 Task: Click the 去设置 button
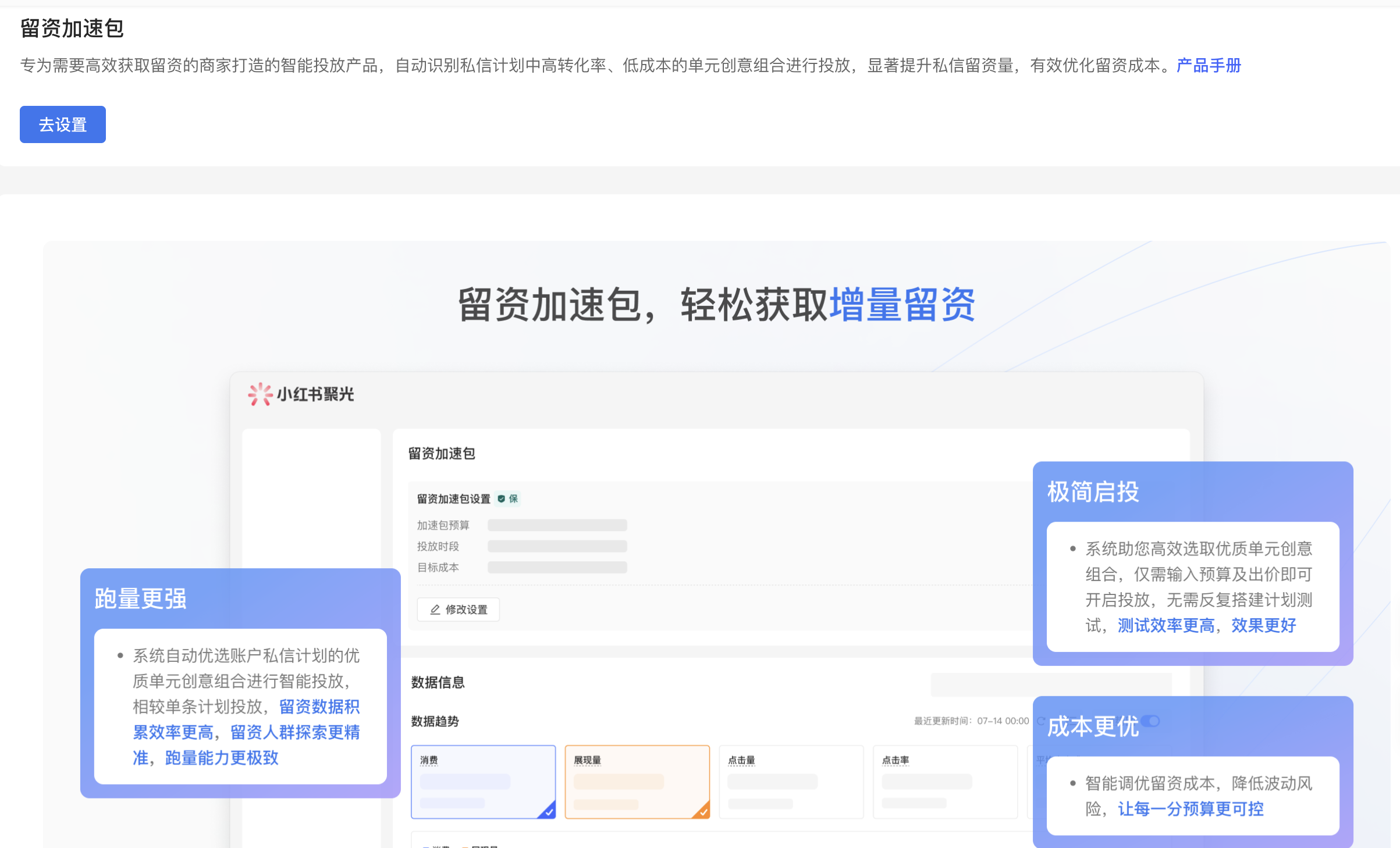point(62,124)
